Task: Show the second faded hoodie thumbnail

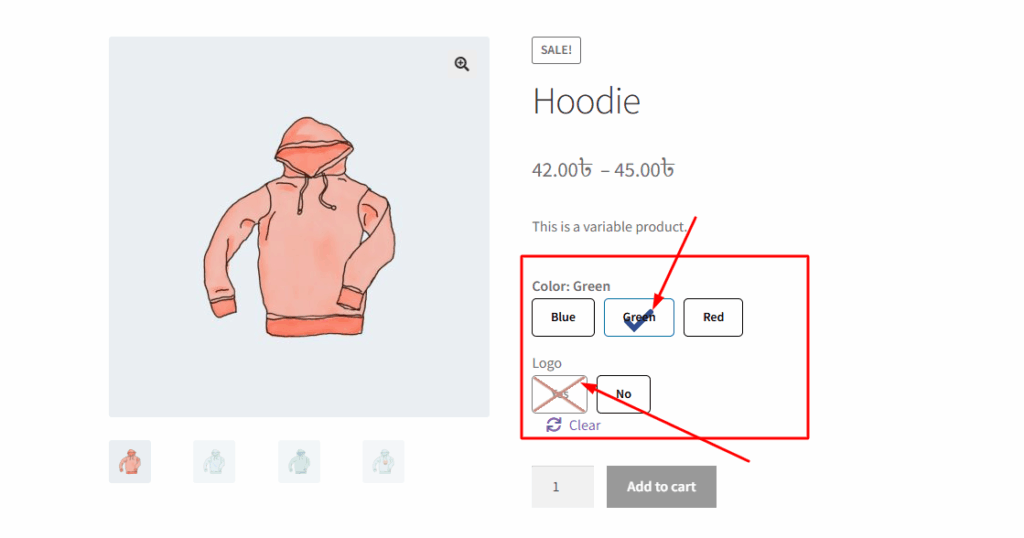Action: click(214, 462)
